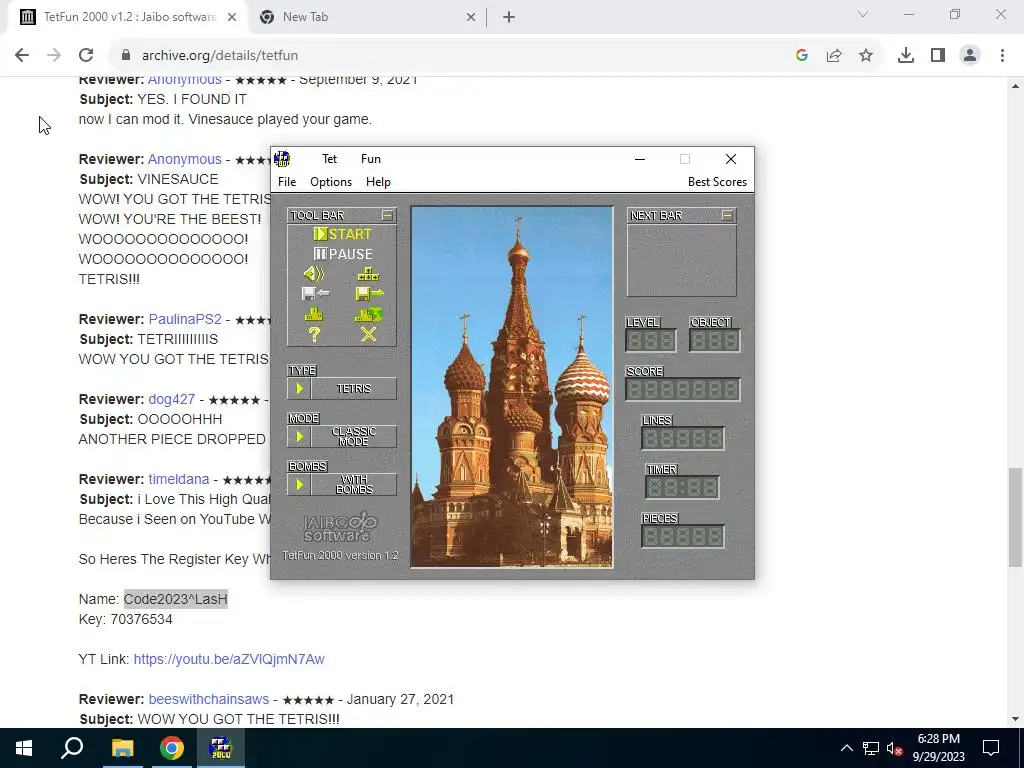Screen dimensions: 1024x768
Task: Open Chrome profile avatar
Action: 970,56
